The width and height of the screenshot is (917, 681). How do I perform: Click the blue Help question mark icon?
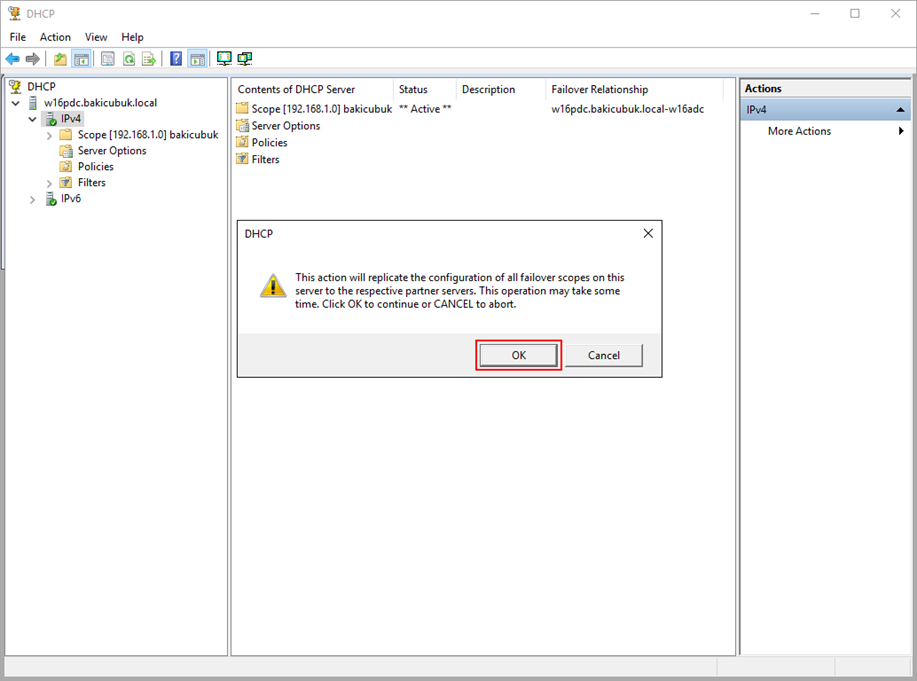point(176,59)
